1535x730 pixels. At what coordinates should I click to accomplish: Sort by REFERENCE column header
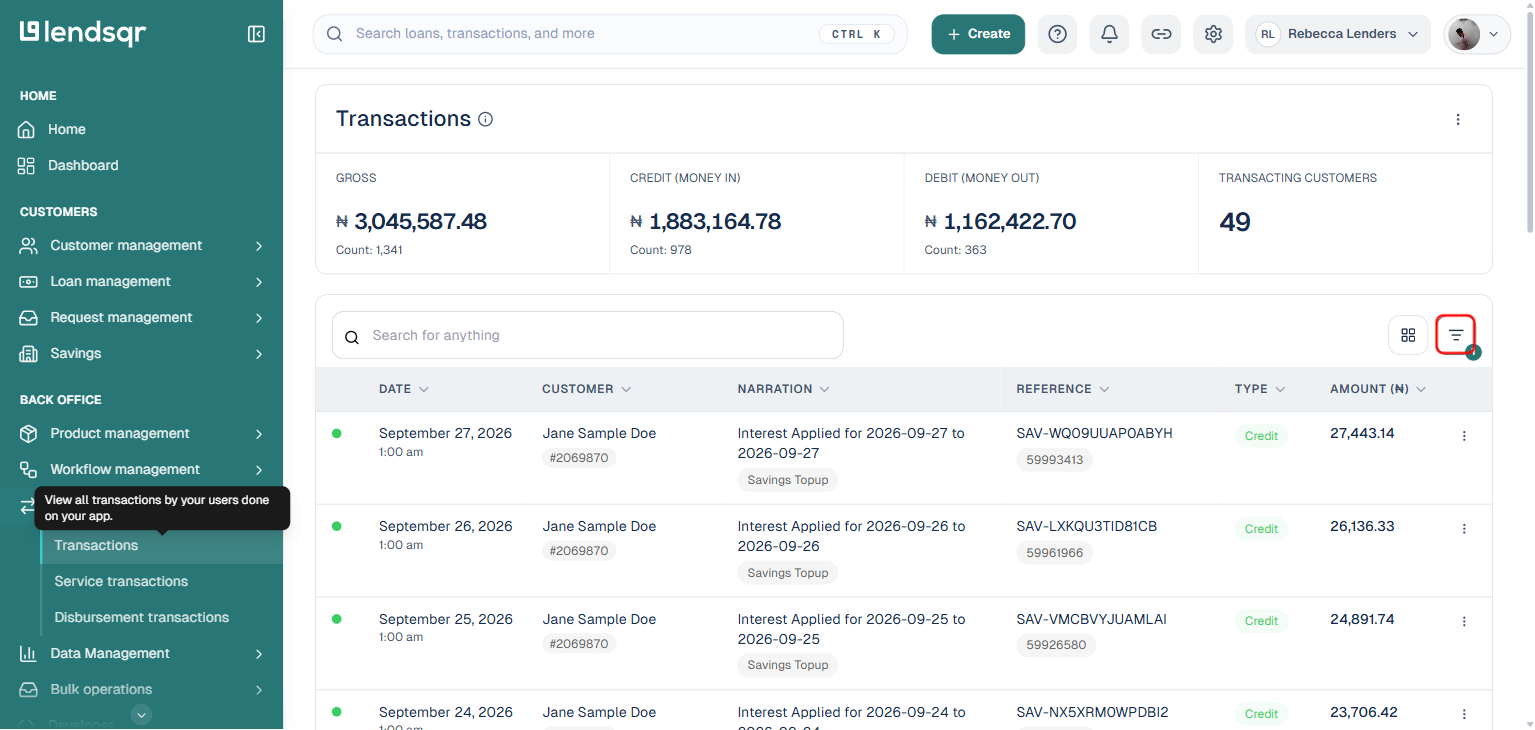(1063, 389)
